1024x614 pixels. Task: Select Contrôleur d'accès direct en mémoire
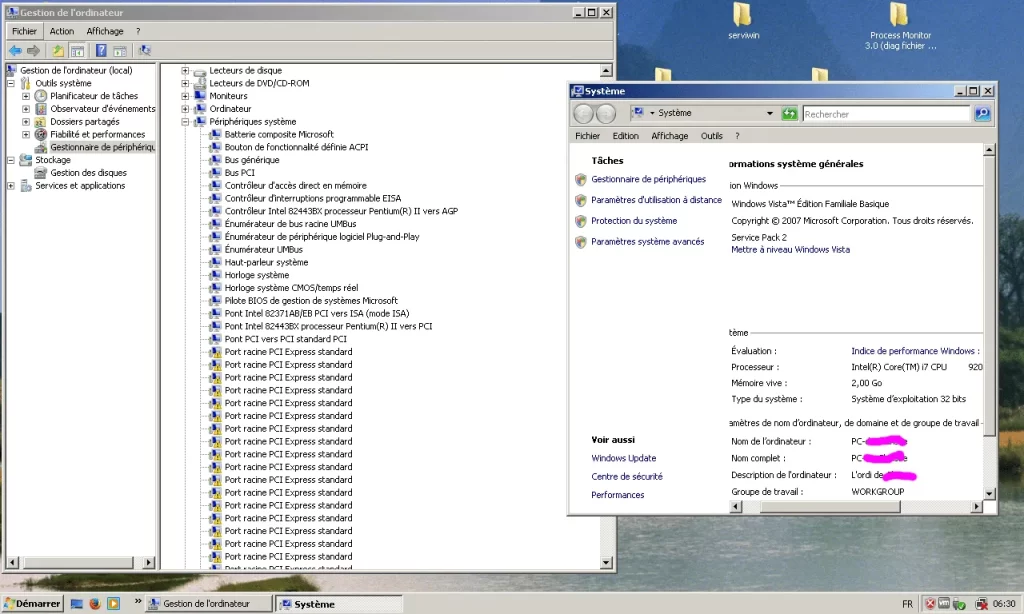(x=296, y=186)
